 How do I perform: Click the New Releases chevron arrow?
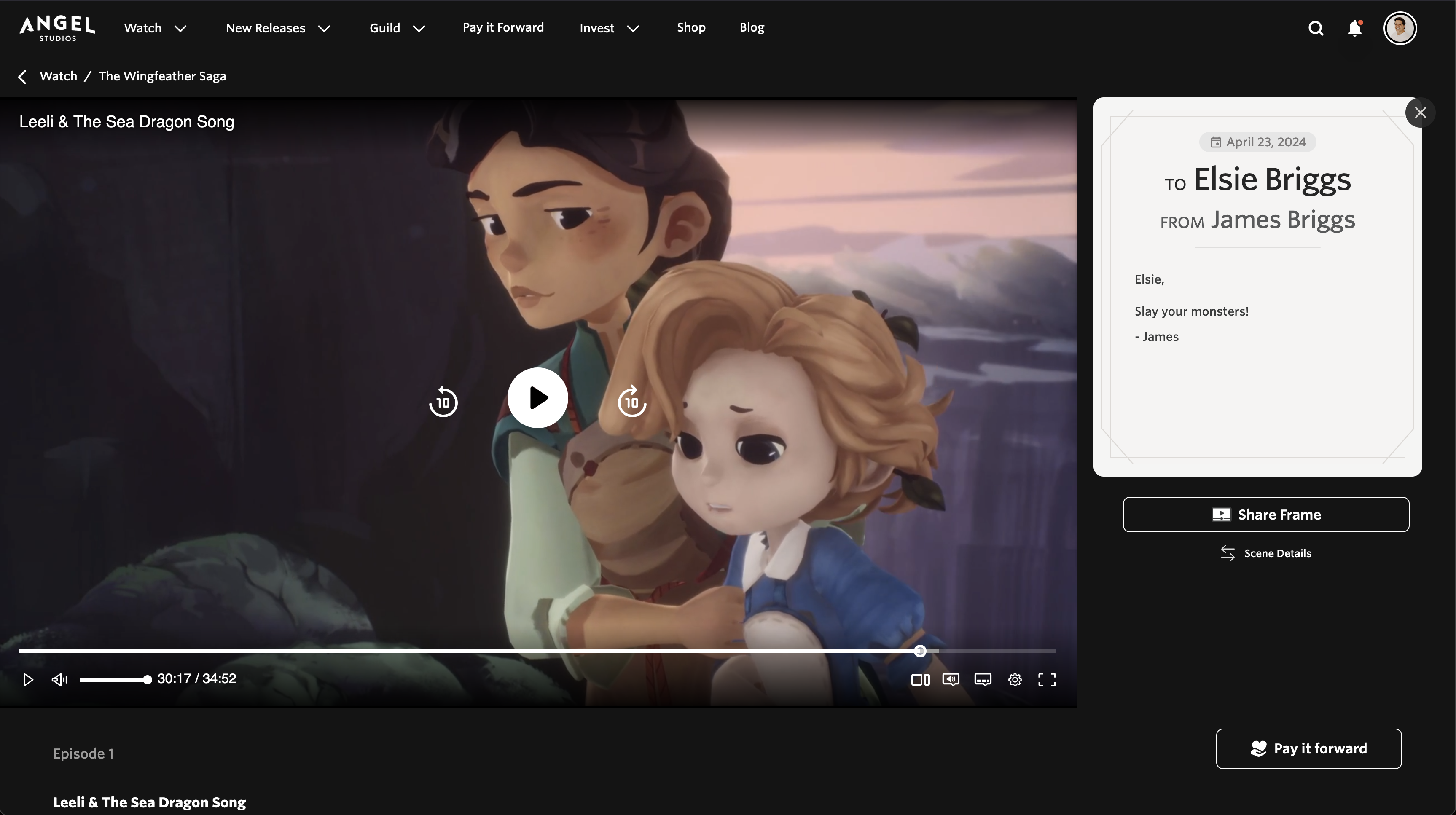pyautogui.click(x=324, y=29)
